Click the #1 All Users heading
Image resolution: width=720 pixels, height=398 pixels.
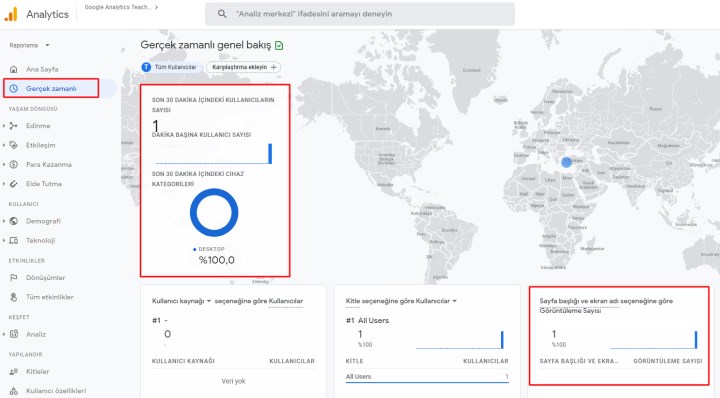(x=367, y=320)
